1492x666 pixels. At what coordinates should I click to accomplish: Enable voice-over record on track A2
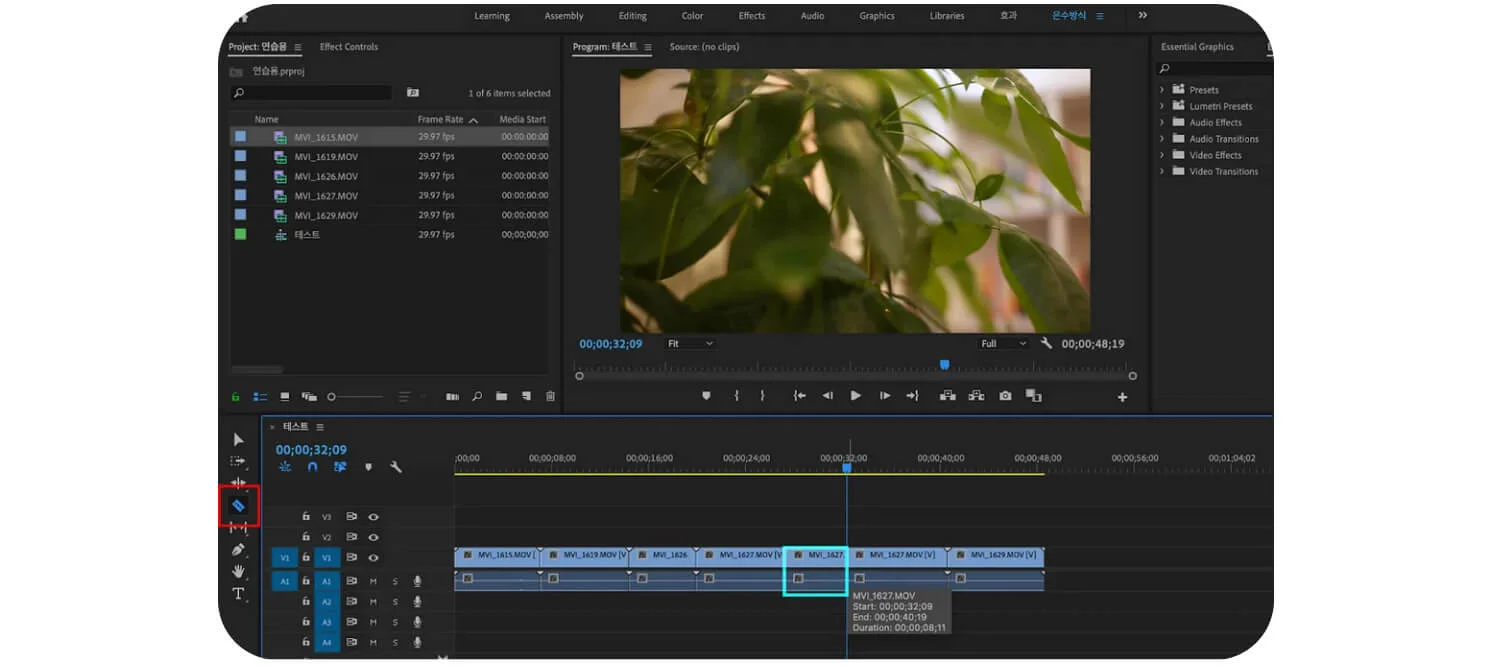coord(417,602)
